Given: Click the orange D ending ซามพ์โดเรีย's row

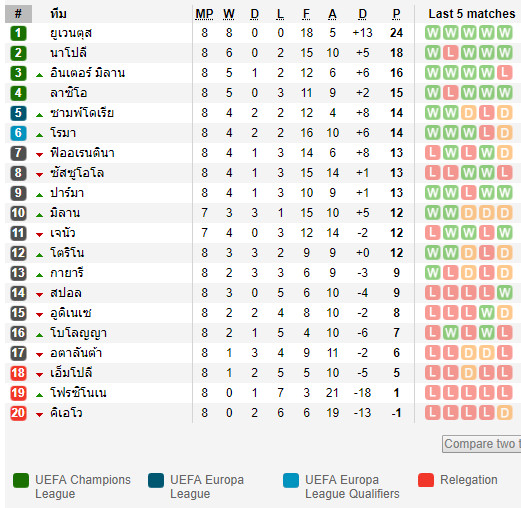Looking at the screenshot, I should click(504, 113).
